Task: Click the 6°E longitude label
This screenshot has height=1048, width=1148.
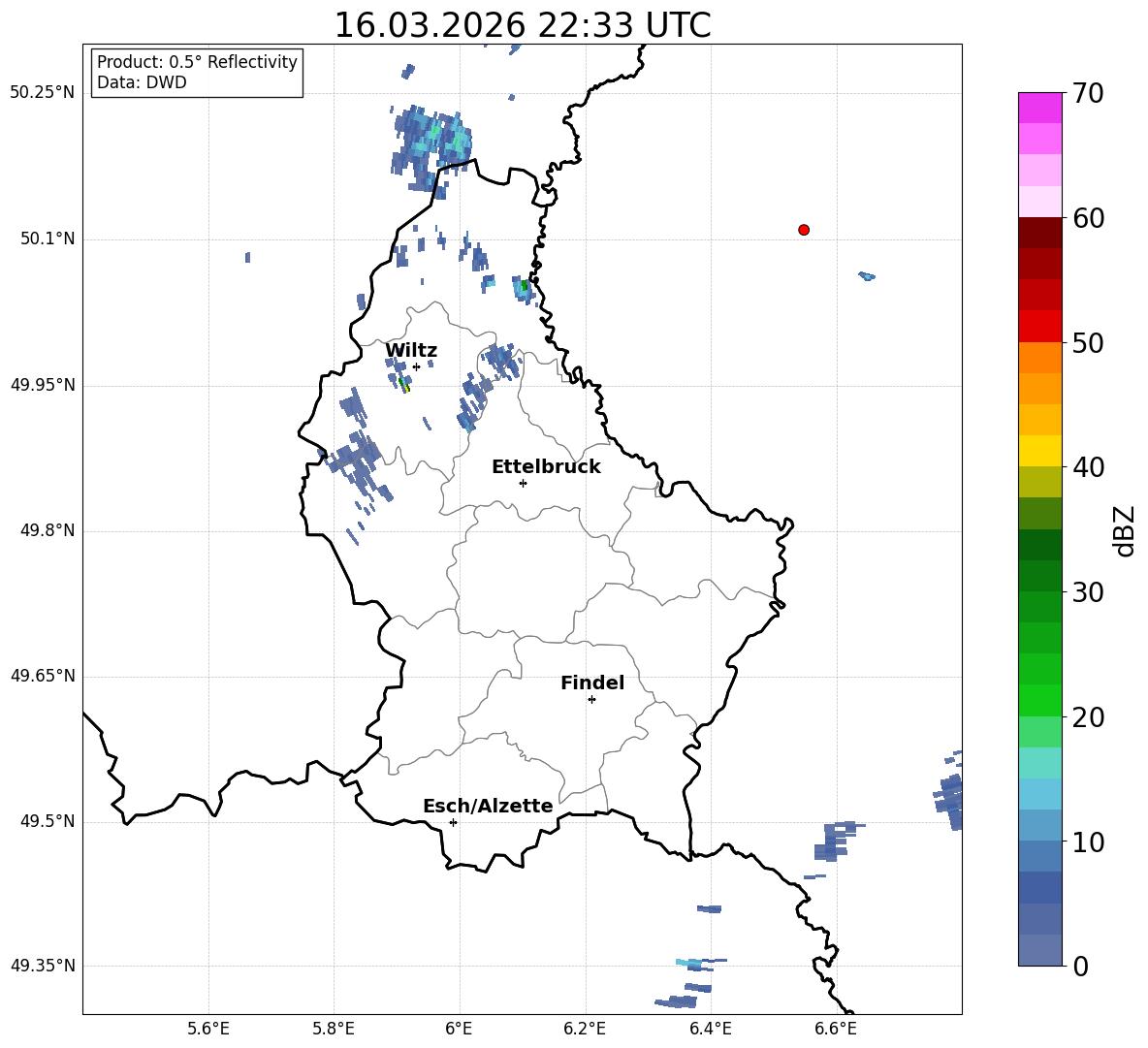Action: (459, 1029)
